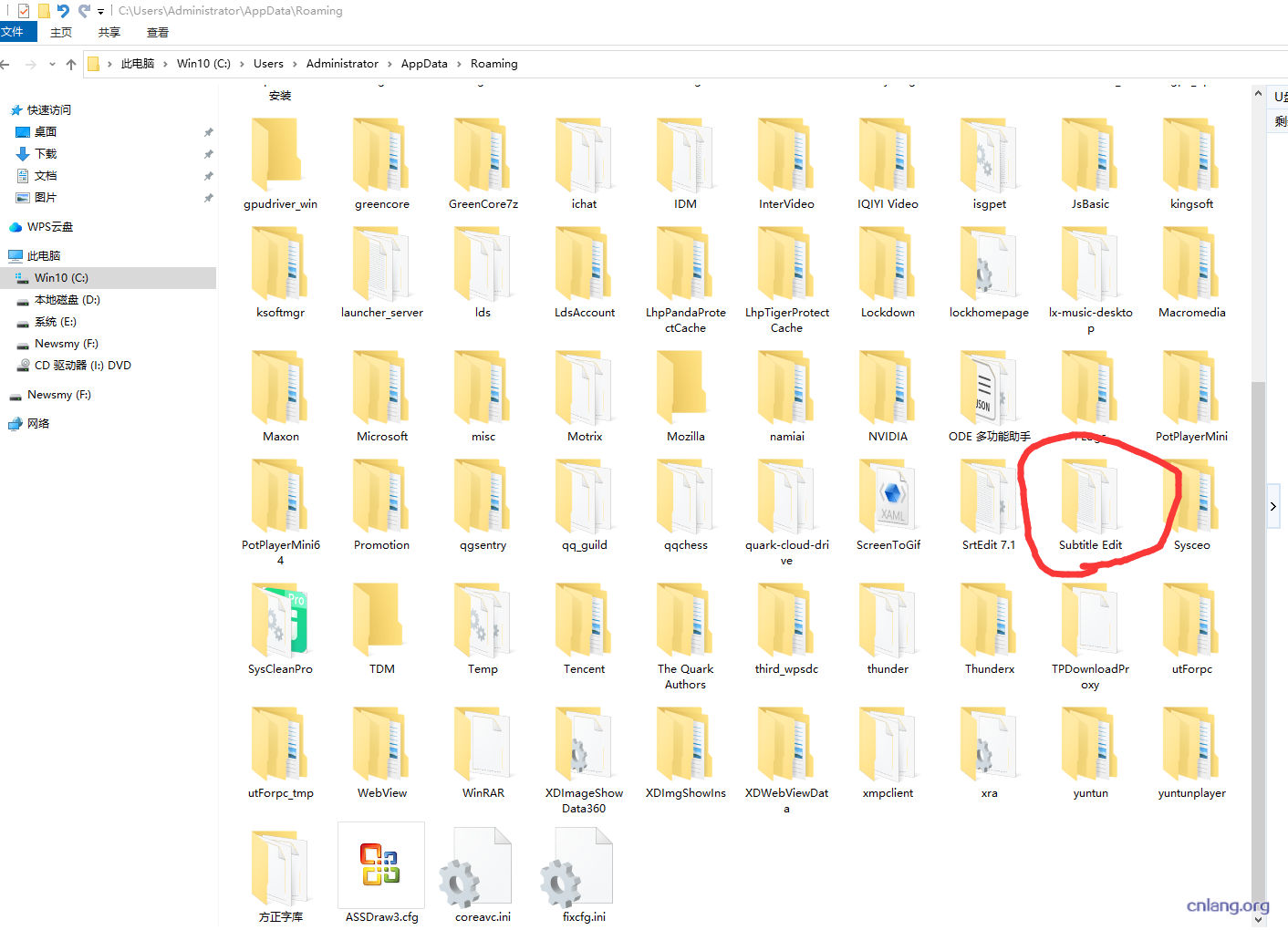1288x930 pixels.
Task: Open the Subtitle Edit folder
Action: tap(1090, 505)
